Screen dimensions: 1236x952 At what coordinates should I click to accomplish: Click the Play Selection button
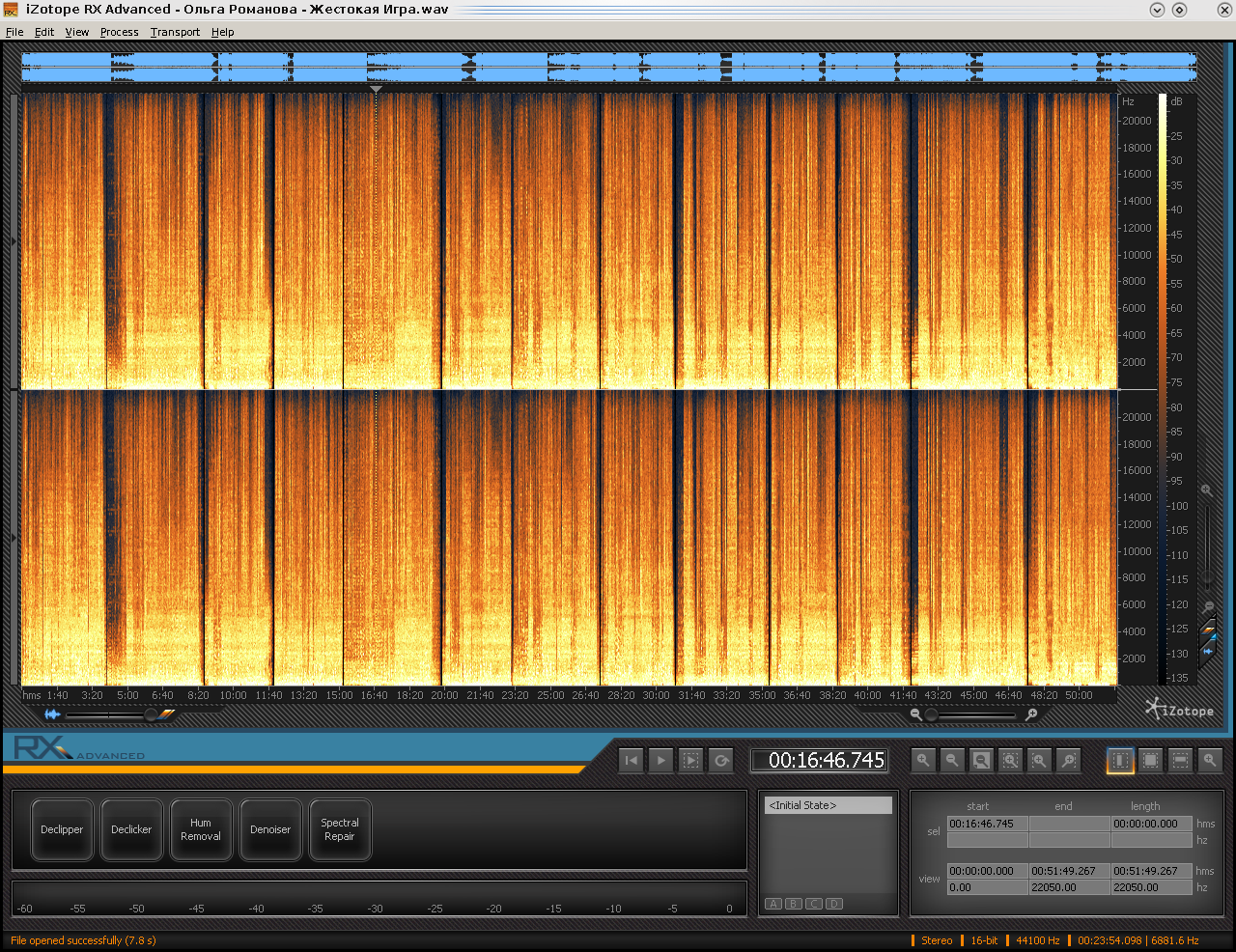690,761
